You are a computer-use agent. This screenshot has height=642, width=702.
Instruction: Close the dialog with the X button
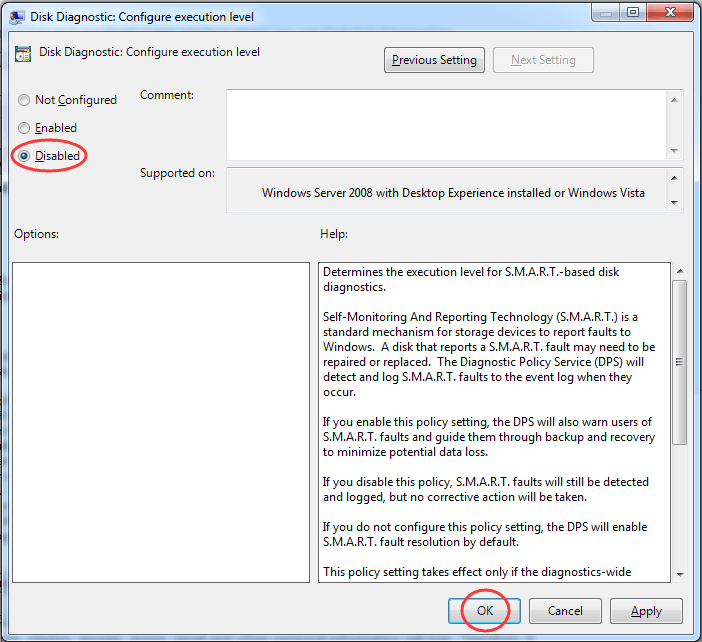(x=670, y=13)
